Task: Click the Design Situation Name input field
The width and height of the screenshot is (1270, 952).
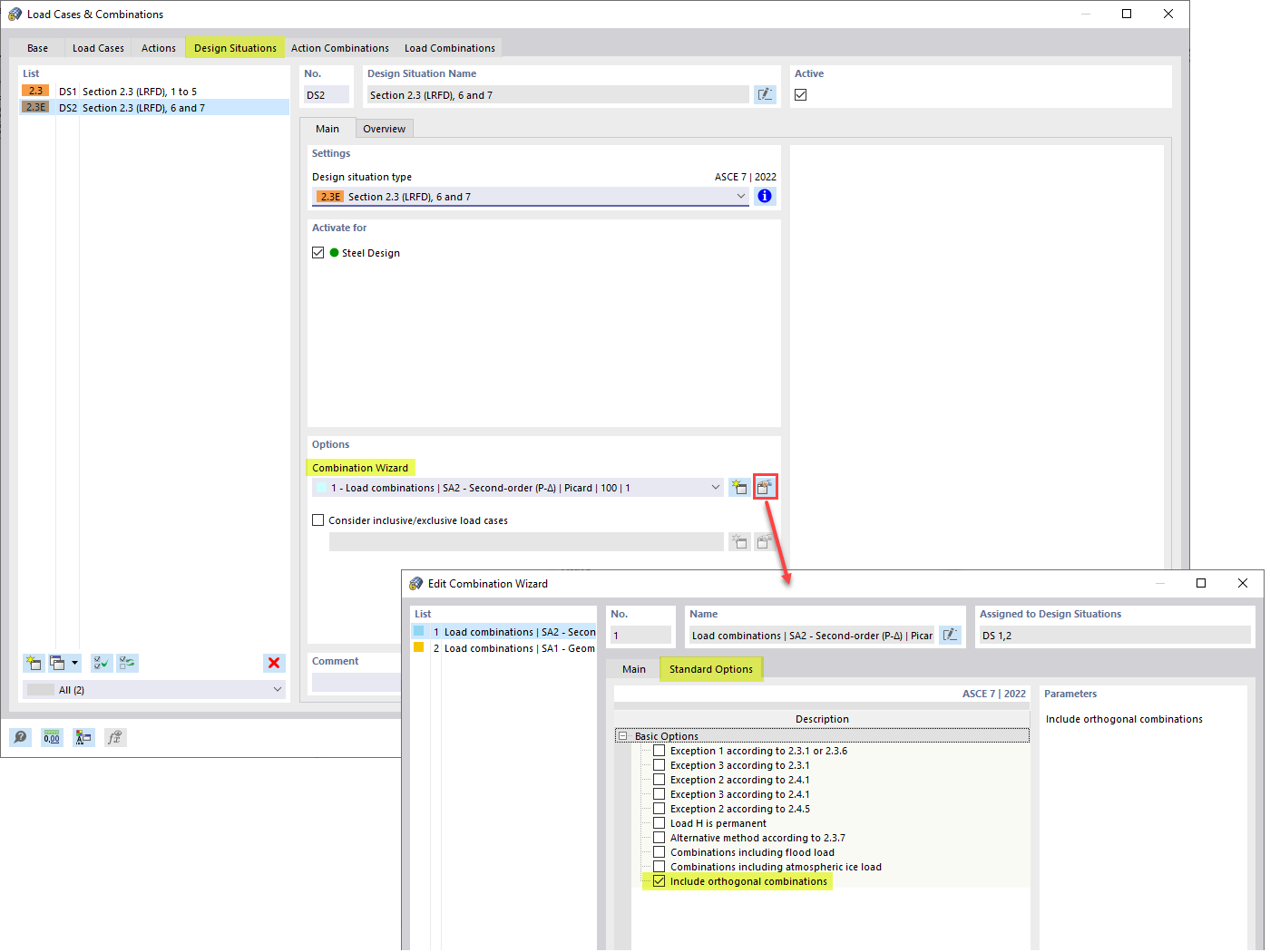Action: tap(558, 94)
